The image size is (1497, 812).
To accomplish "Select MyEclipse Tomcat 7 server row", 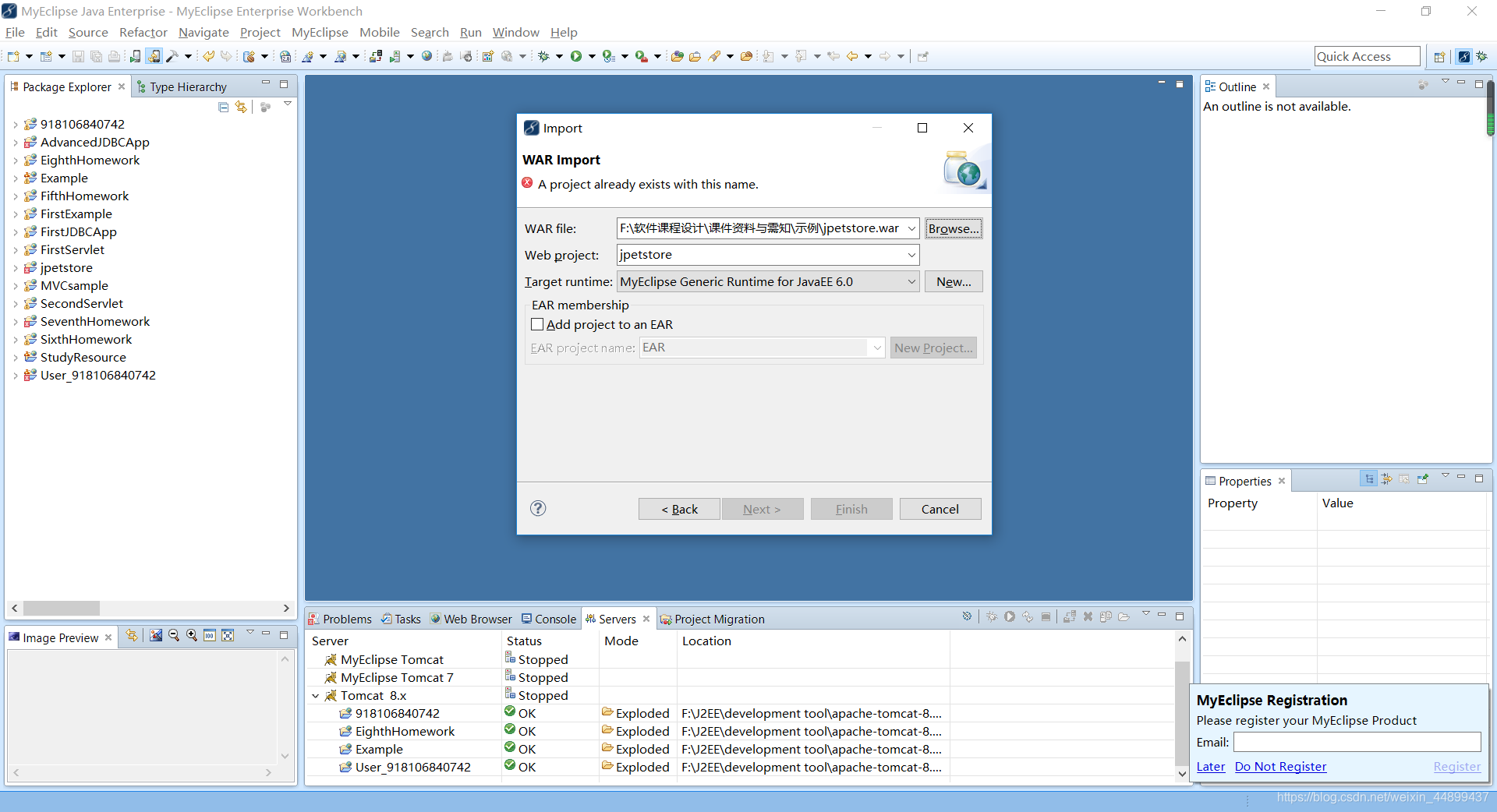I will tap(397, 678).
